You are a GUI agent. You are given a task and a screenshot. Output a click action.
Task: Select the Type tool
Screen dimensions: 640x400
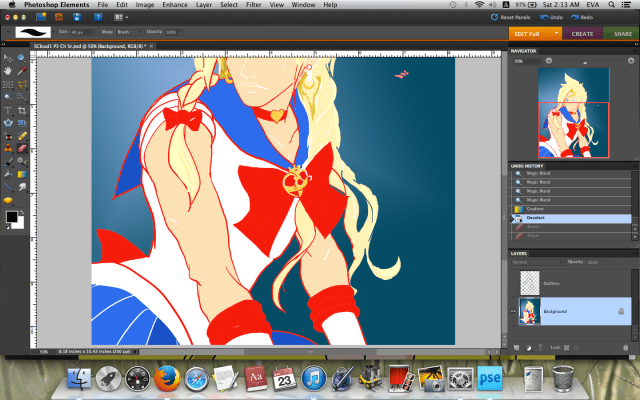[8, 109]
